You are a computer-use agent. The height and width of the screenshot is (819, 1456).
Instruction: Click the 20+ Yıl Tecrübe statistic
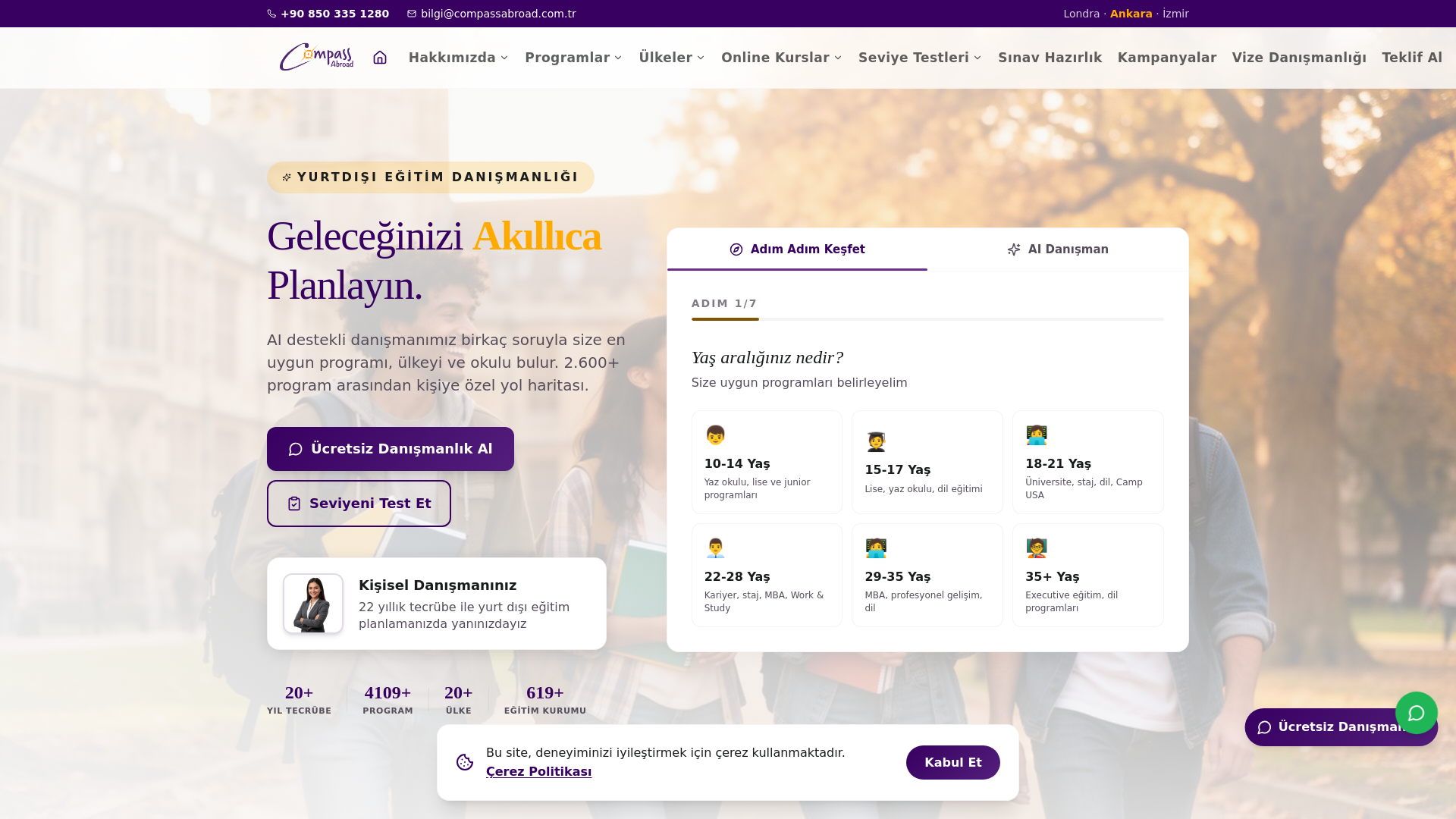299,699
